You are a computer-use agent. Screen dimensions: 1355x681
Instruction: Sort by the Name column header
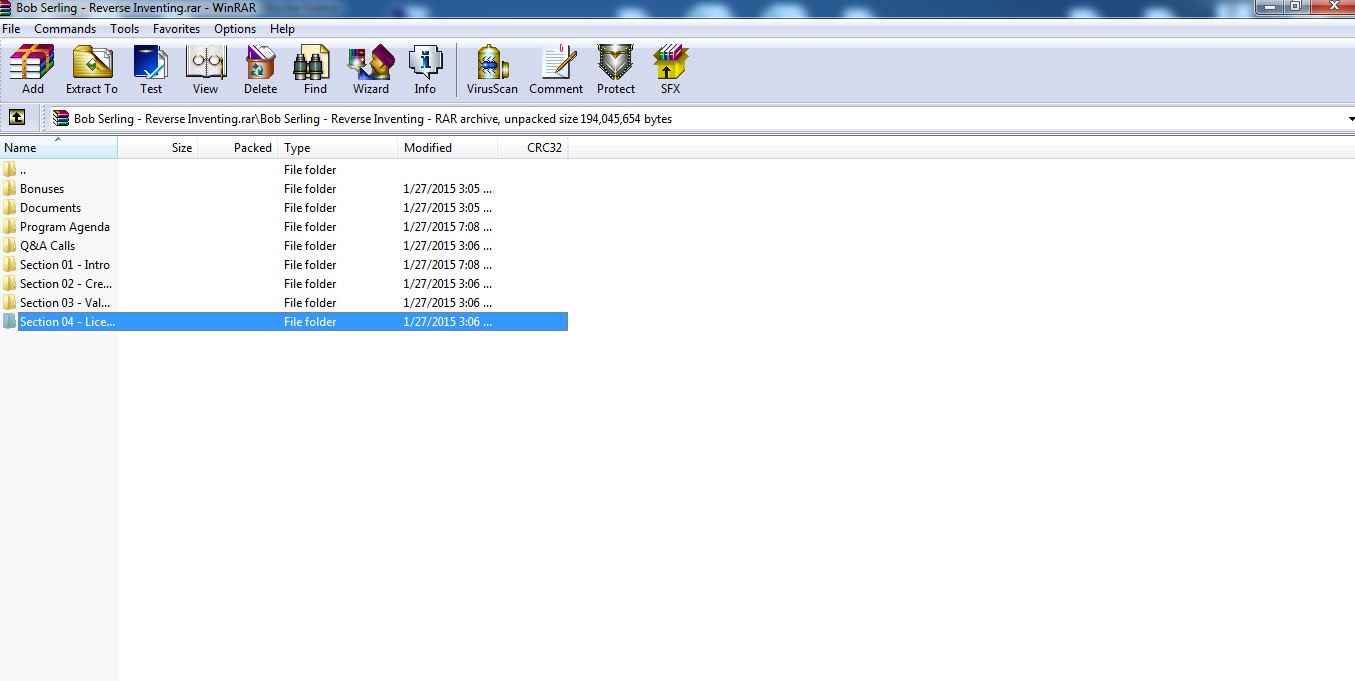59,148
